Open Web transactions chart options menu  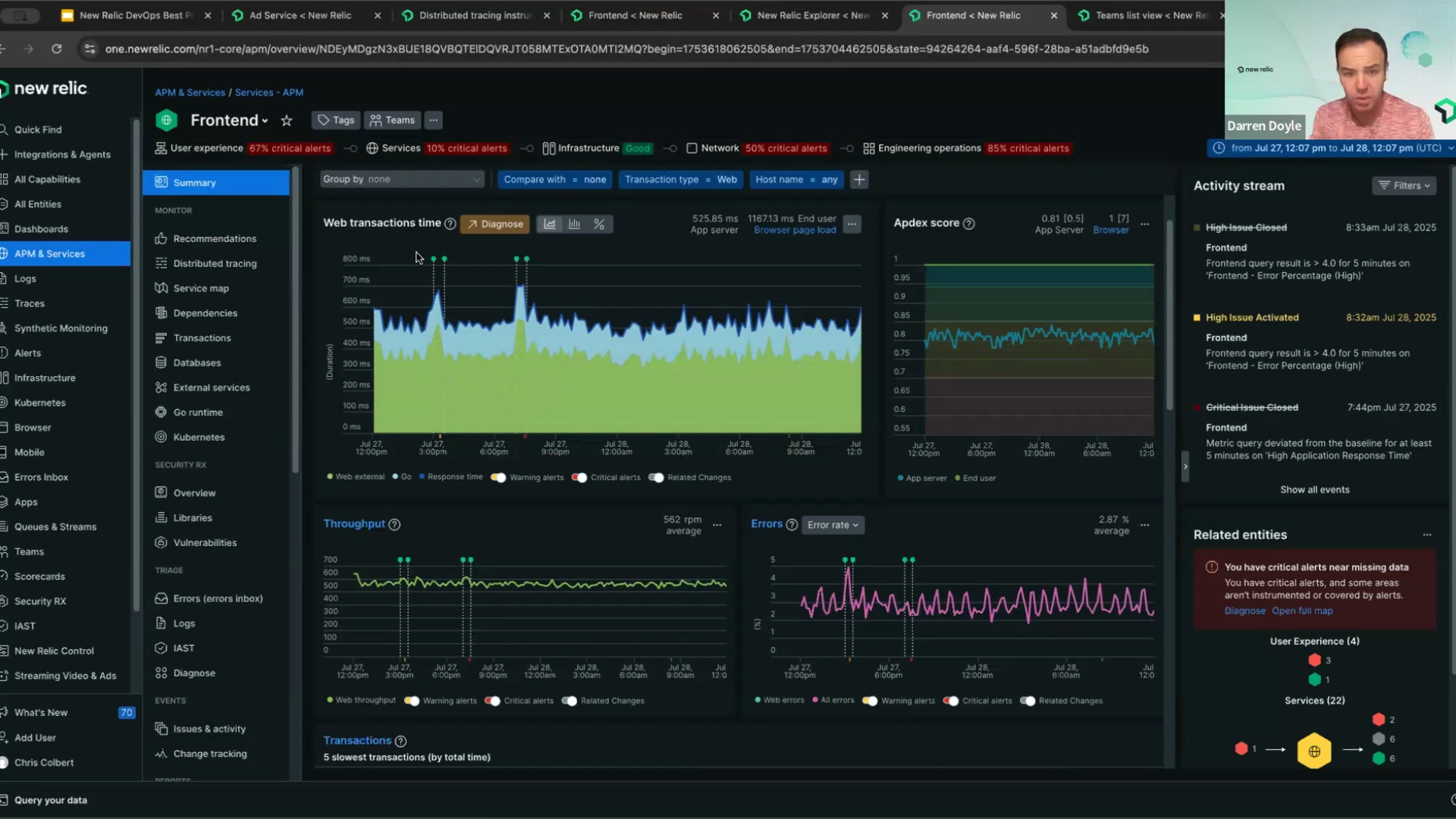[852, 224]
